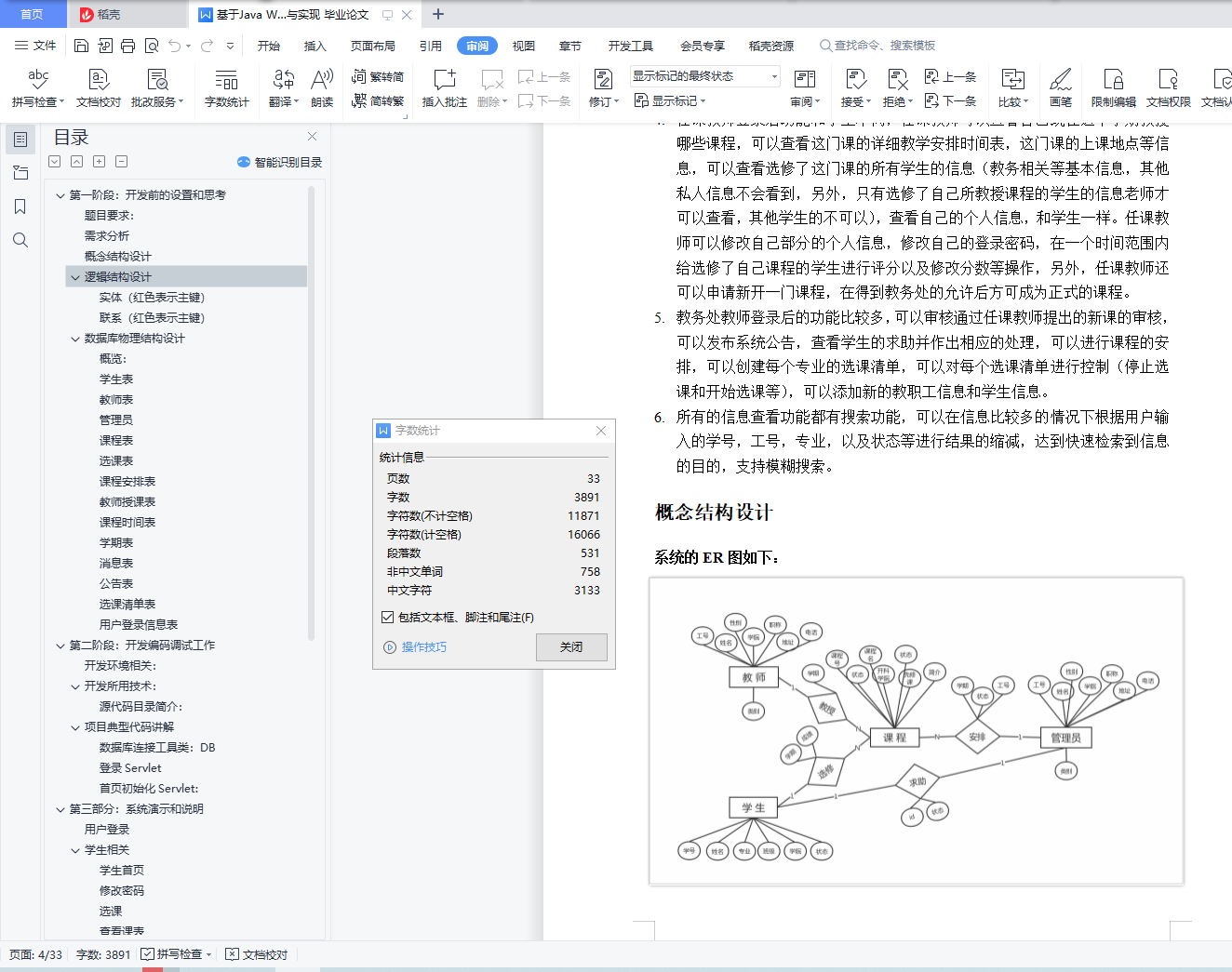Screen dimensions: 1232x972
Task: Open the 引用 ribbon tab
Action: pos(431,46)
